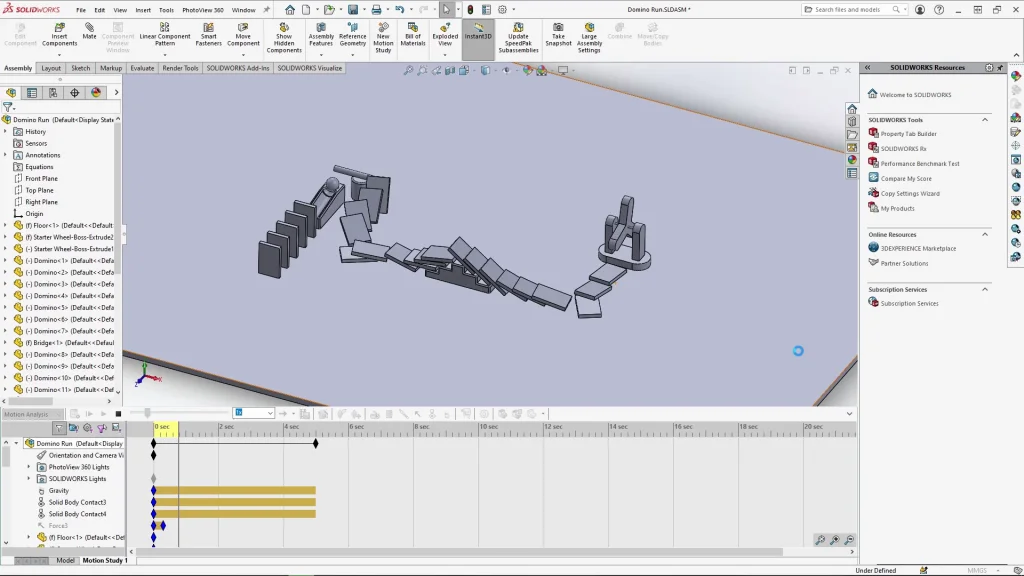Click Take Snapshot icon

(558, 34)
